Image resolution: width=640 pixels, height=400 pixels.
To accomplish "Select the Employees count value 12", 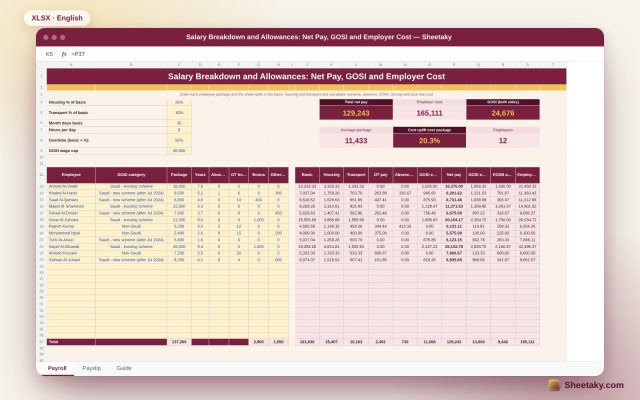I will (x=503, y=140).
